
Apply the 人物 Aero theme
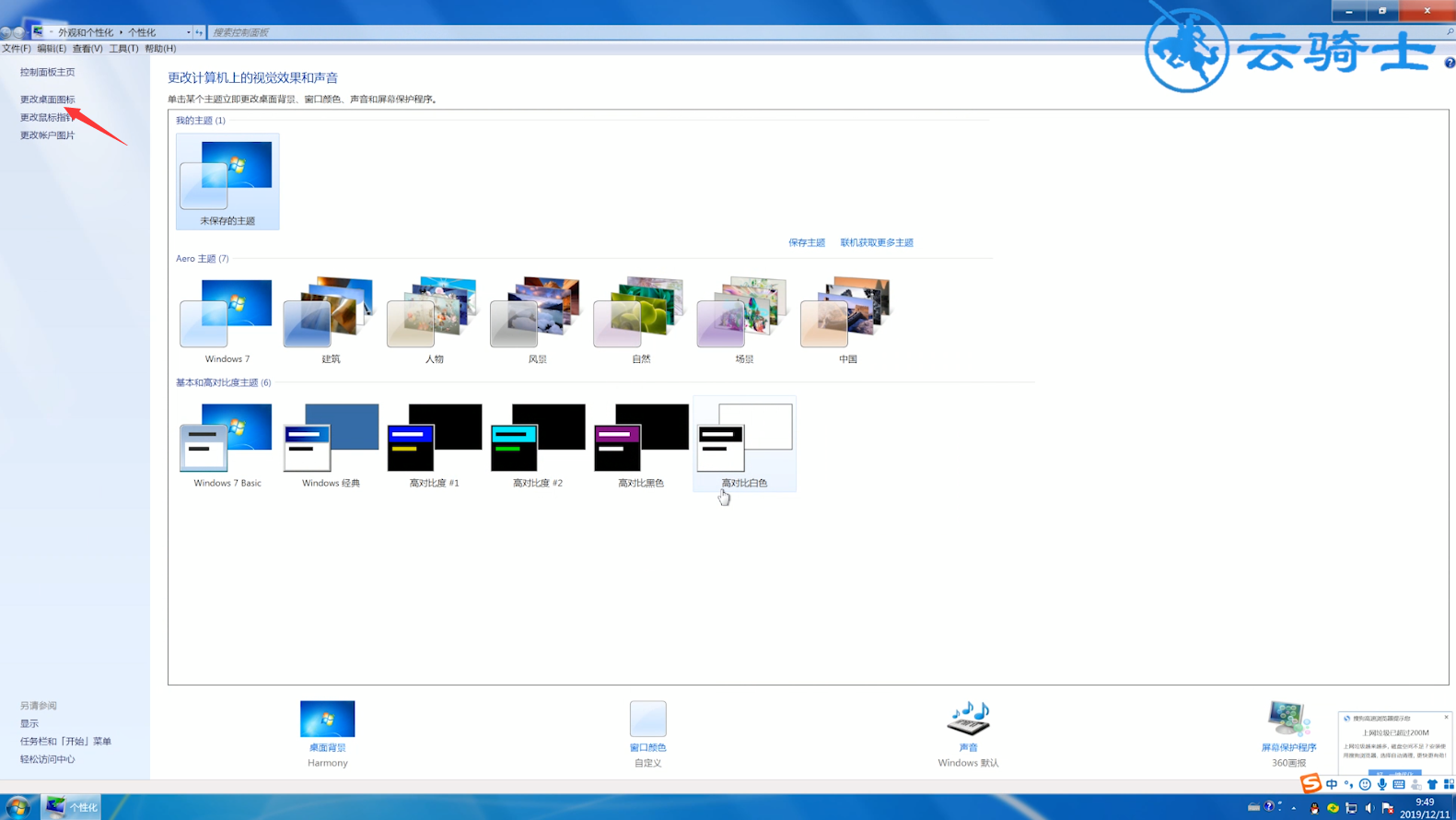(x=434, y=320)
